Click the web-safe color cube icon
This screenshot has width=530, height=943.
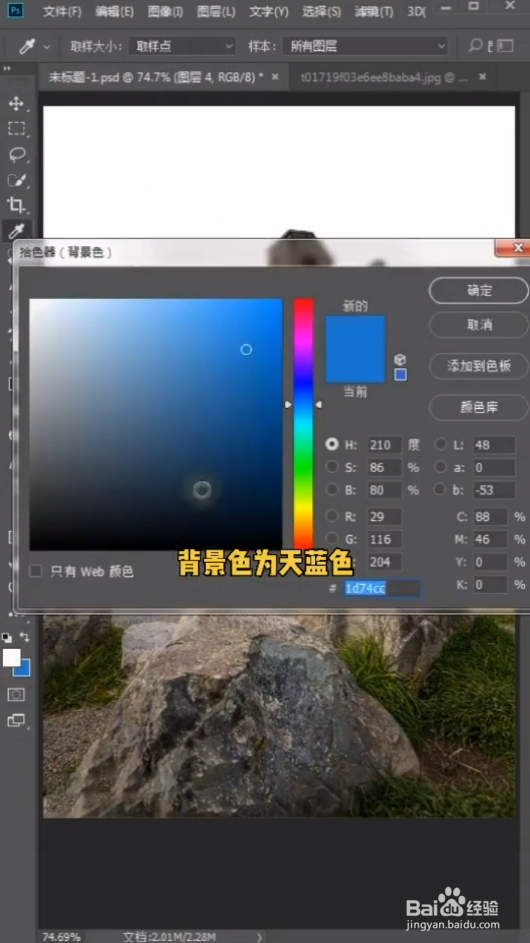(400, 360)
